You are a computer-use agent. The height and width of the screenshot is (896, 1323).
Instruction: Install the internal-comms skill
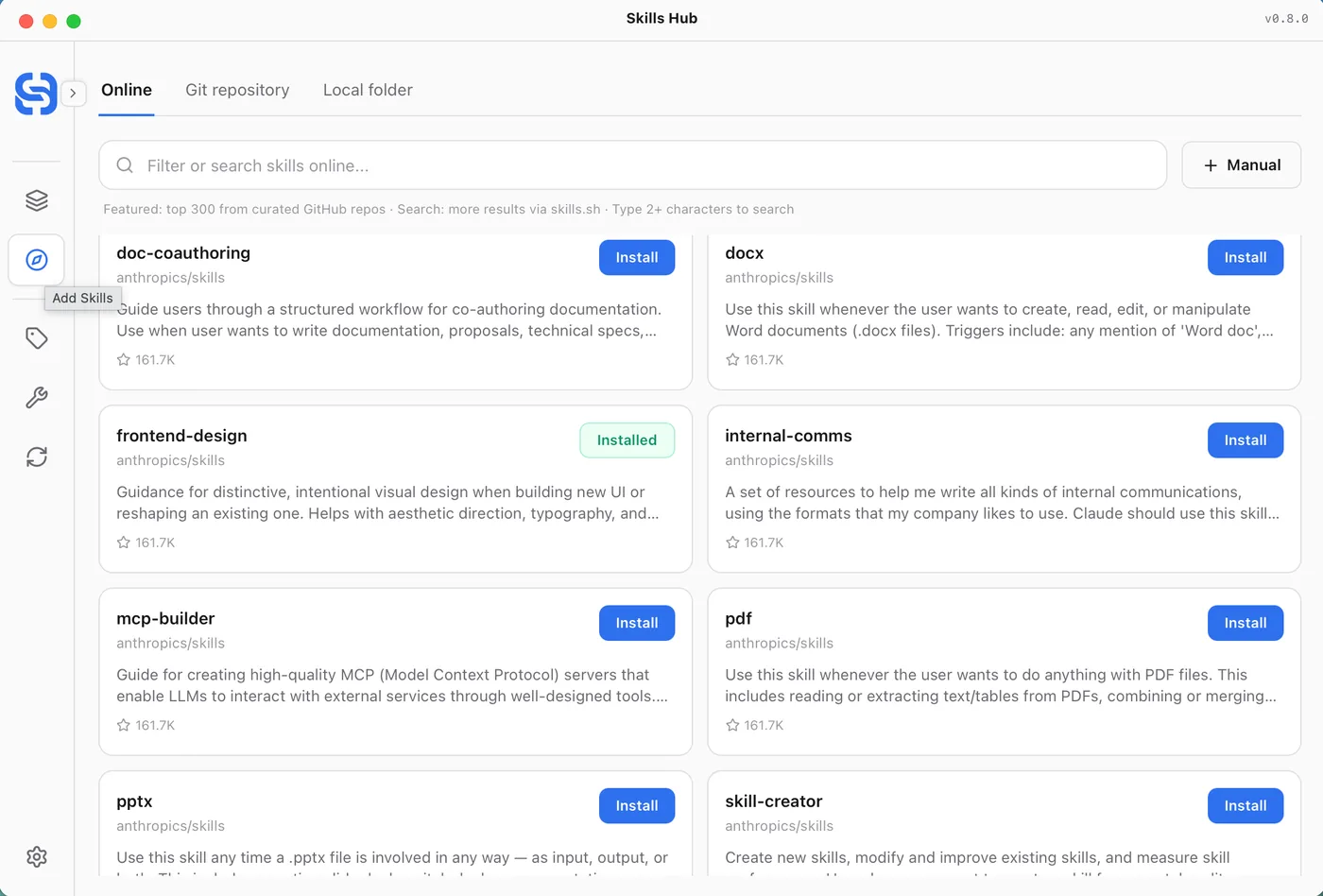(x=1246, y=440)
